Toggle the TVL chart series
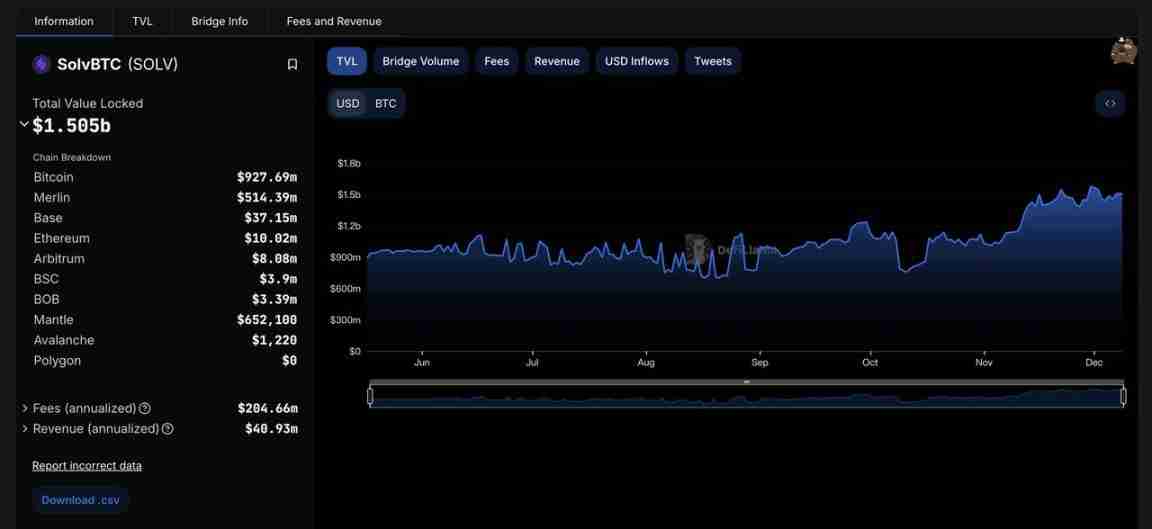This screenshot has width=1152, height=529. (x=347, y=61)
